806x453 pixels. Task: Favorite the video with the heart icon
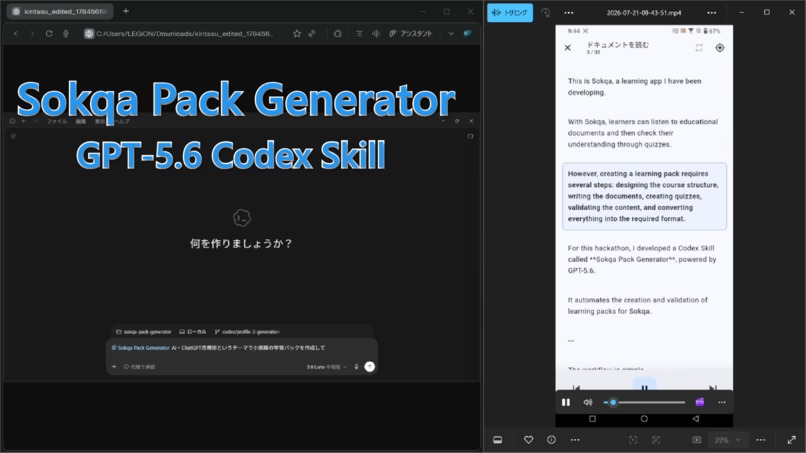coord(528,440)
